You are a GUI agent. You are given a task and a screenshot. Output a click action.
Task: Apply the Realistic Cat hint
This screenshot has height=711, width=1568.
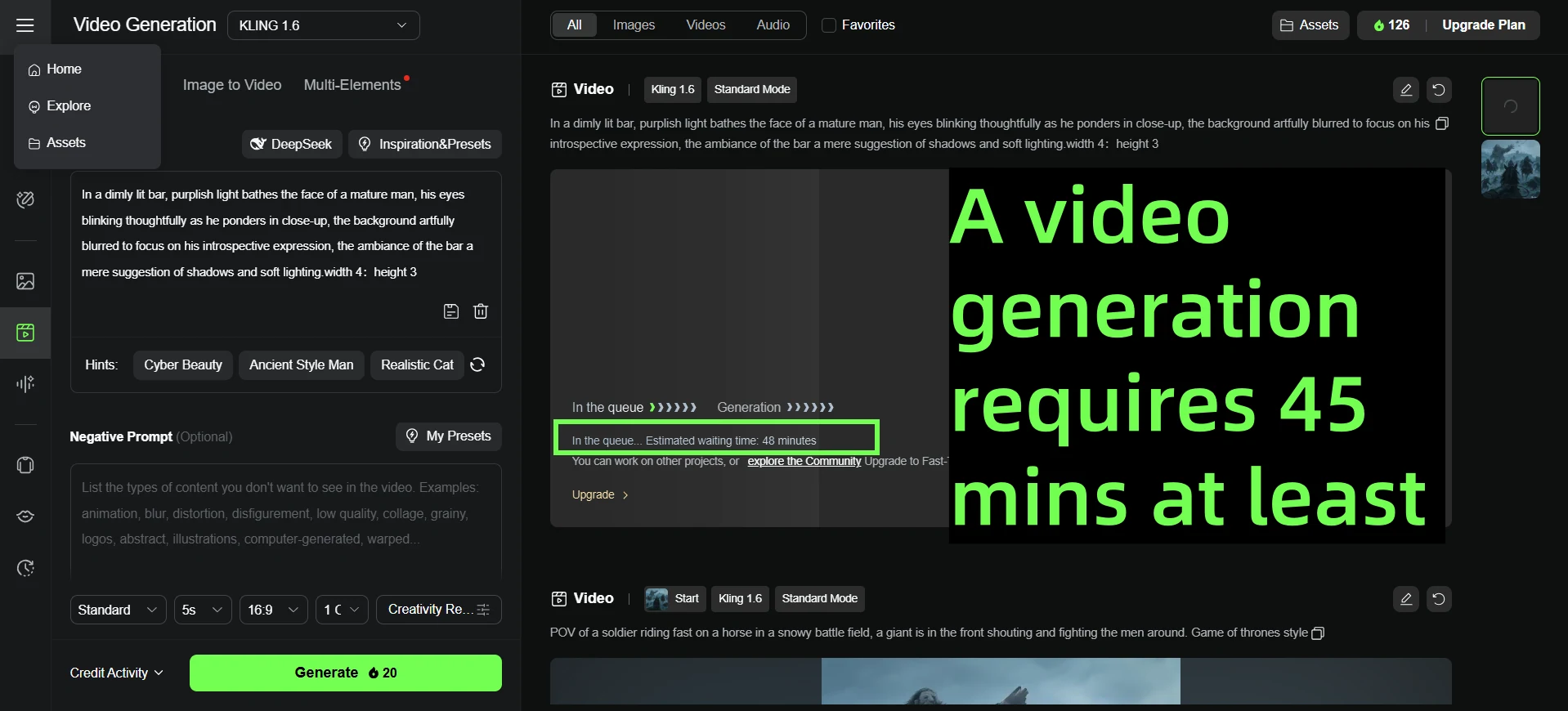tap(417, 365)
